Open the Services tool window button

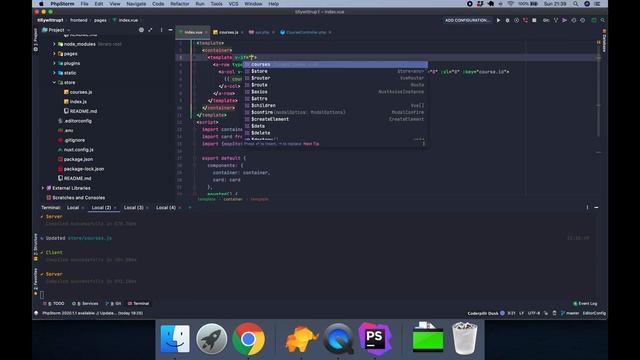[x=85, y=303]
